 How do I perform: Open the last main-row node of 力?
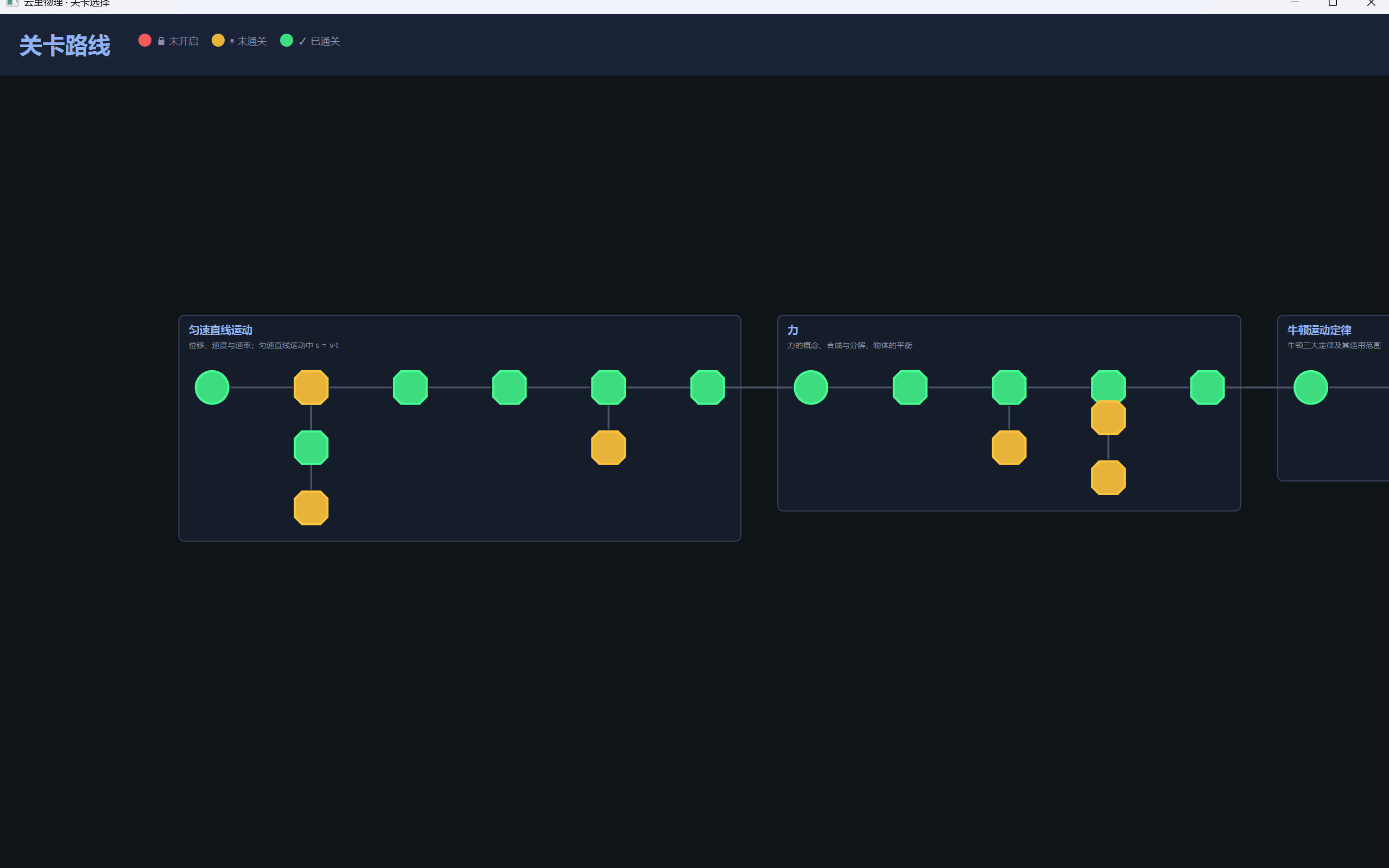(x=1208, y=388)
